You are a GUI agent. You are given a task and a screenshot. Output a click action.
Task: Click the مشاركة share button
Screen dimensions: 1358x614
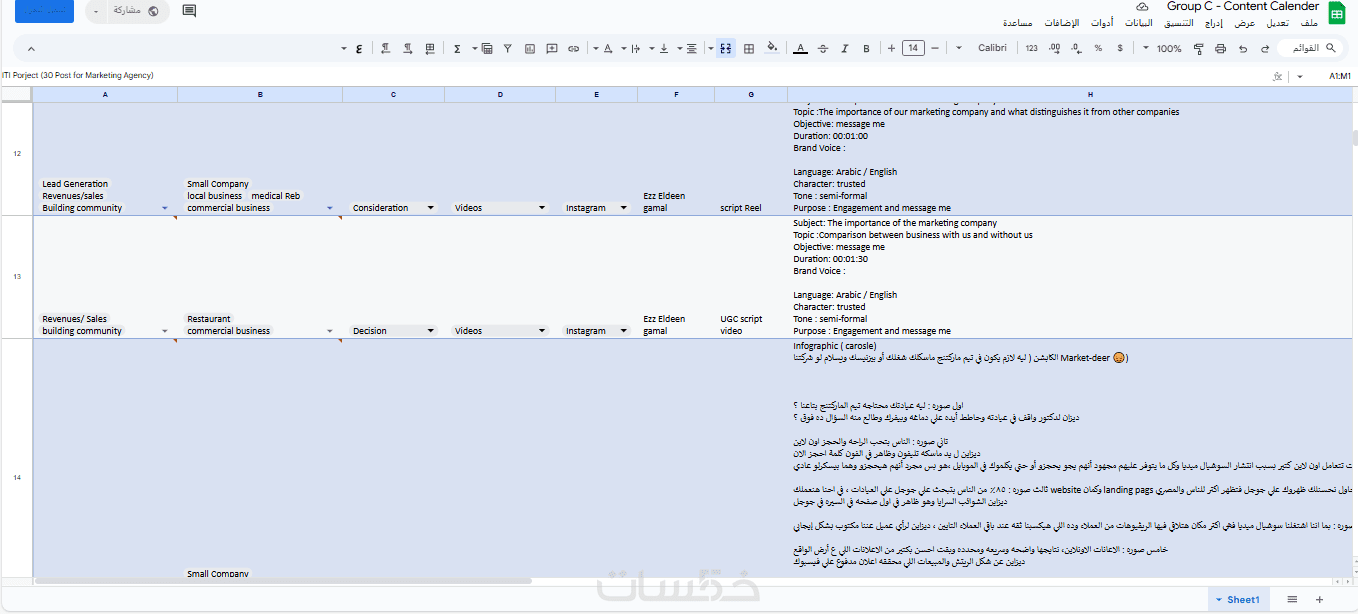pyautogui.click(x=136, y=11)
